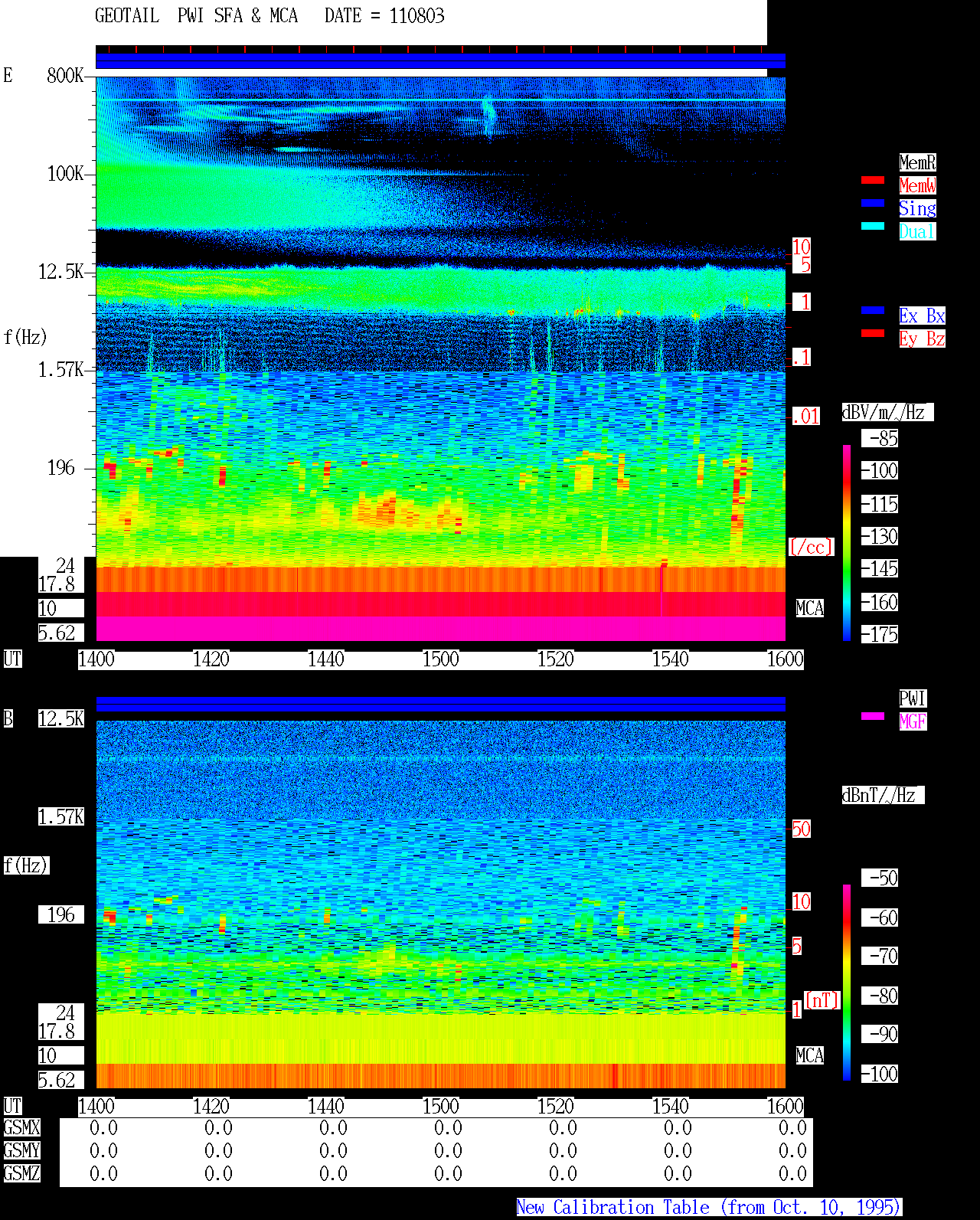Click the dBV/m/√Hz electric color scale bar
The image size is (980, 1220).
pyautogui.click(x=847, y=542)
